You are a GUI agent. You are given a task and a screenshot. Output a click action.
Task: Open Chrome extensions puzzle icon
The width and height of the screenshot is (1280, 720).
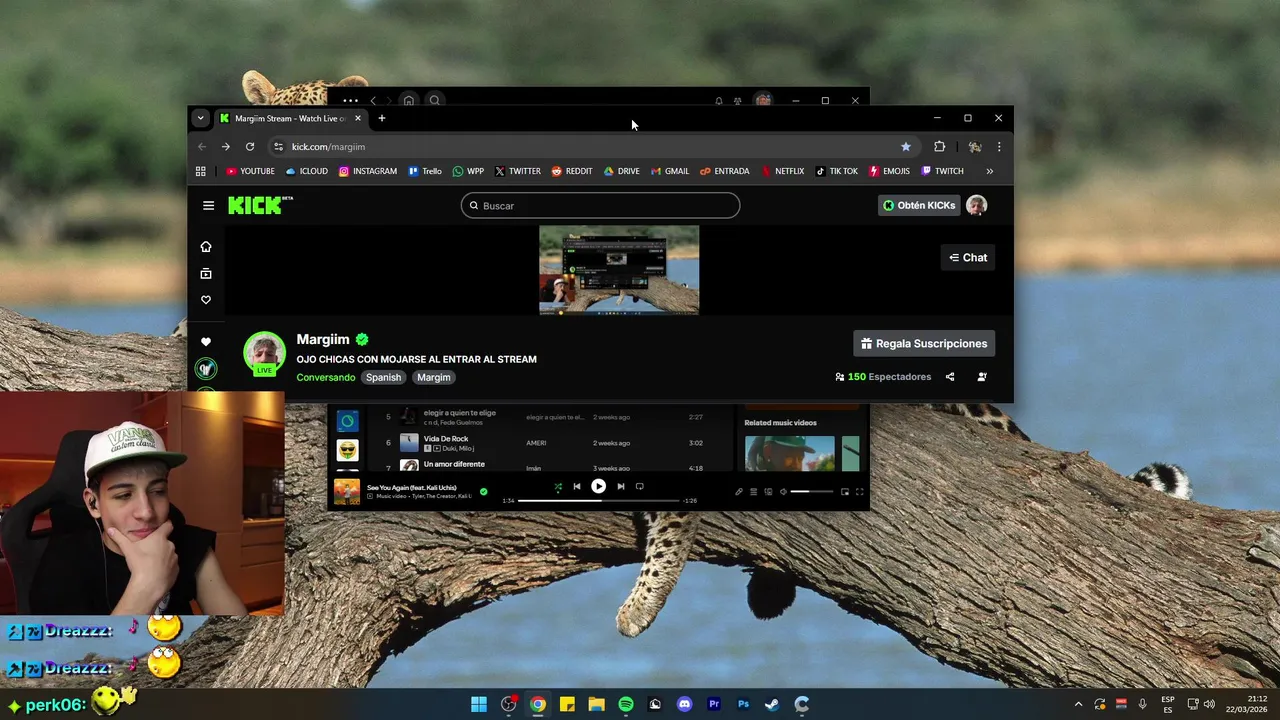[939, 147]
